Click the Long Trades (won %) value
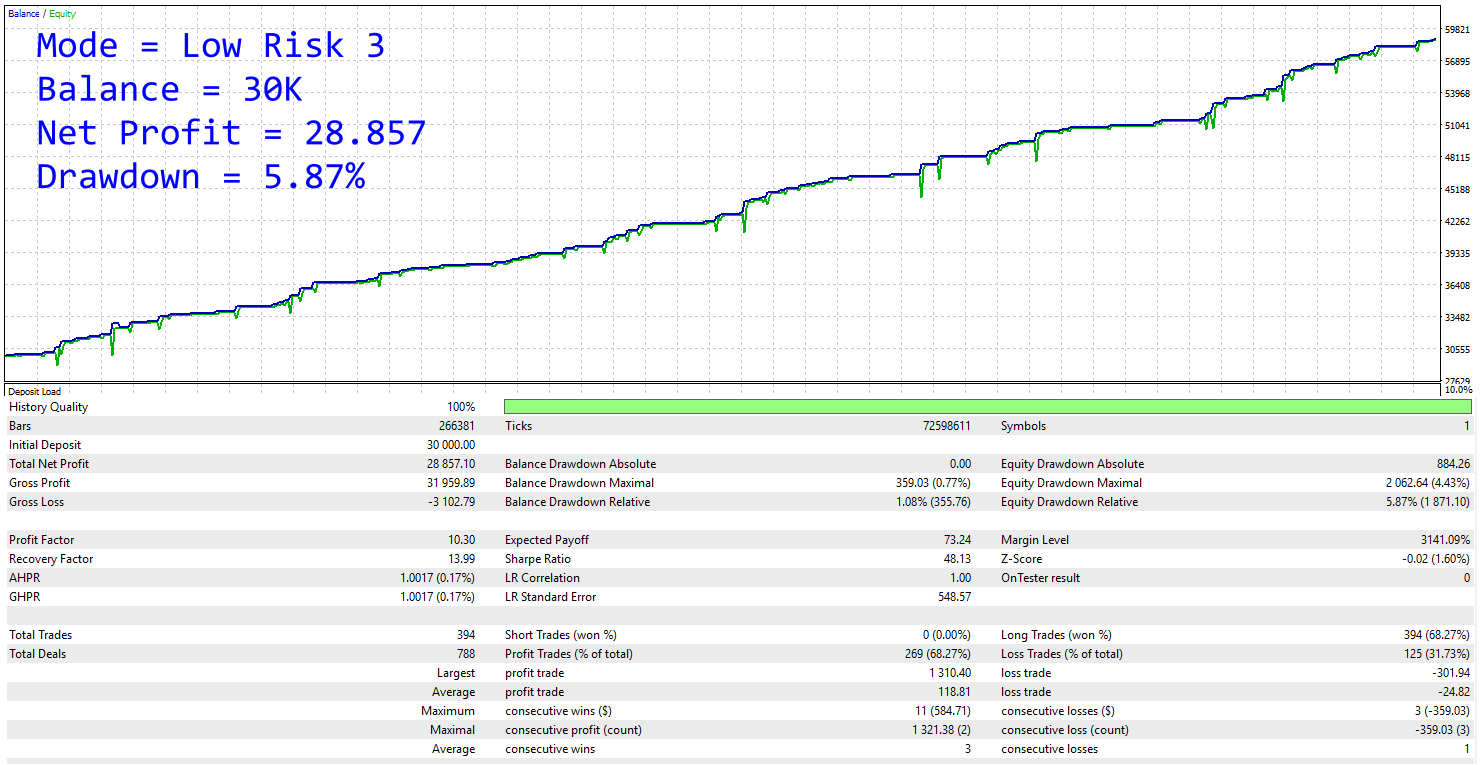The width and height of the screenshot is (1484, 765). pos(1437,635)
